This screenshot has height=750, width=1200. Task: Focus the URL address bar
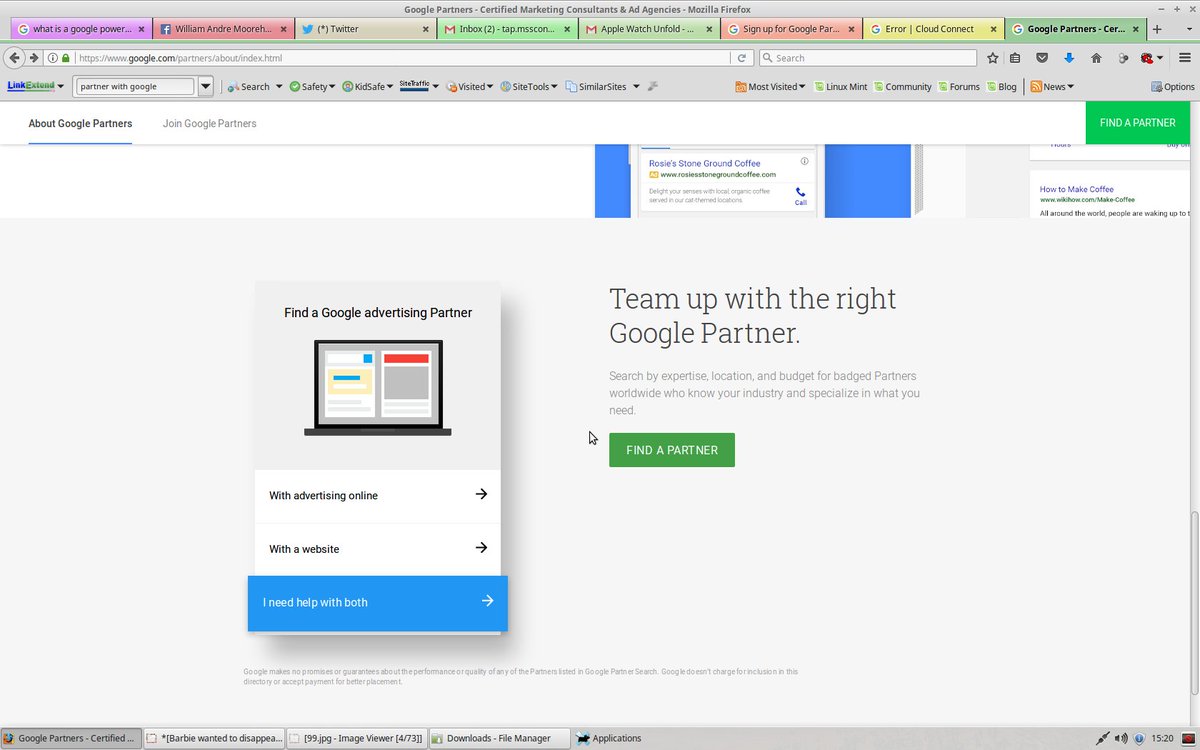(x=400, y=58)
